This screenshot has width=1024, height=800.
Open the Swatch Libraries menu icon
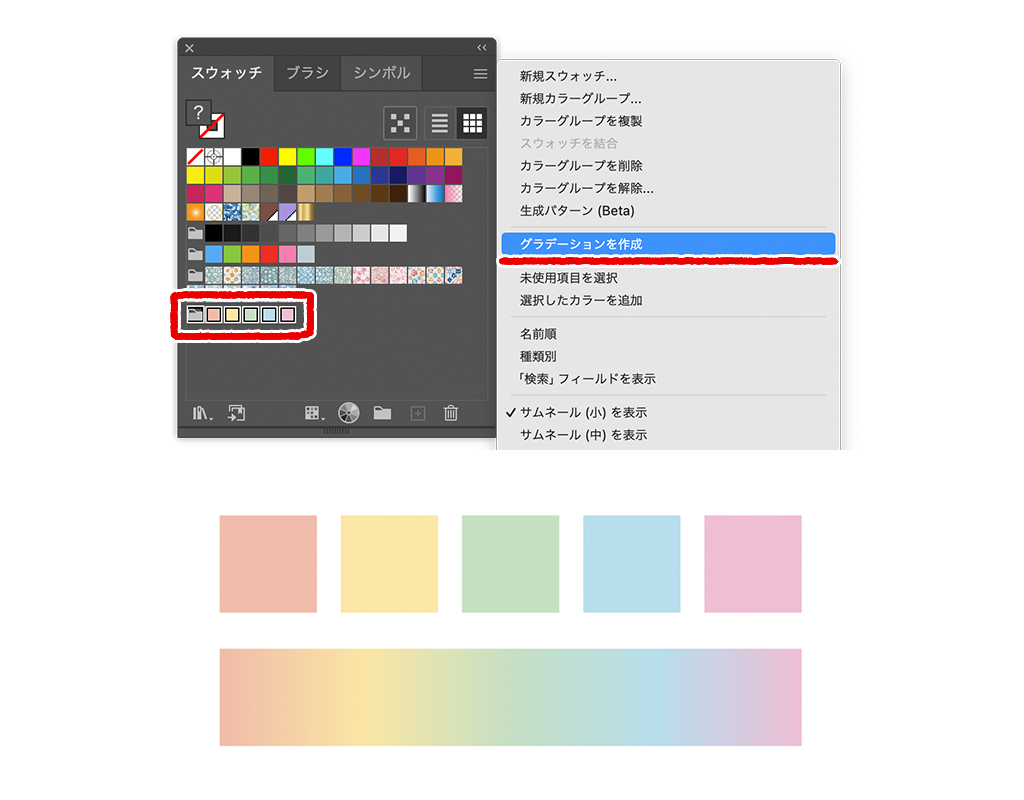pos(202,413)
